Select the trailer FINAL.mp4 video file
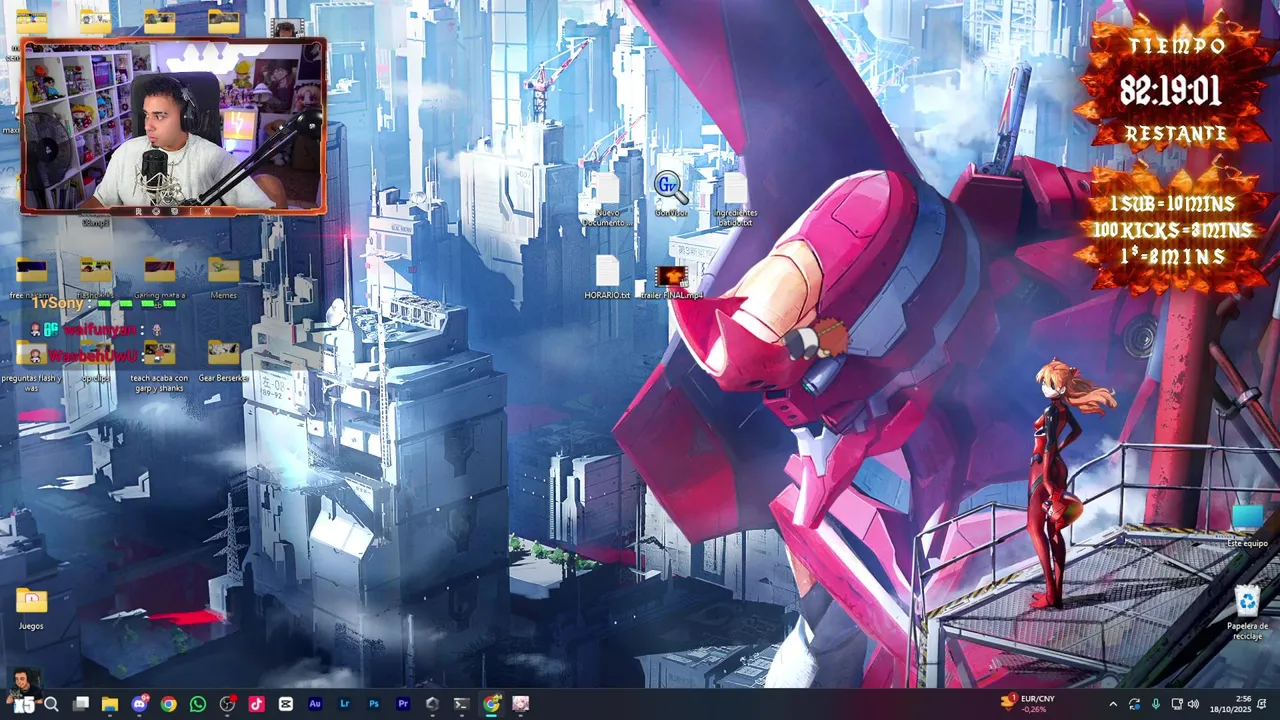Viewport: 1280px width, 720px height. click(672, 282)
